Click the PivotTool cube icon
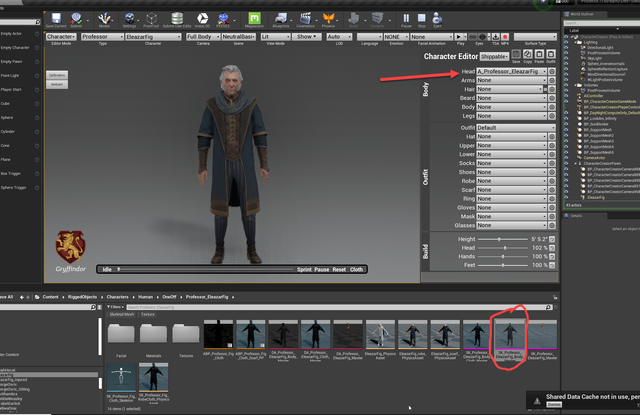The width and height of the screenshot is (640, 415). (x=151, y=18)
